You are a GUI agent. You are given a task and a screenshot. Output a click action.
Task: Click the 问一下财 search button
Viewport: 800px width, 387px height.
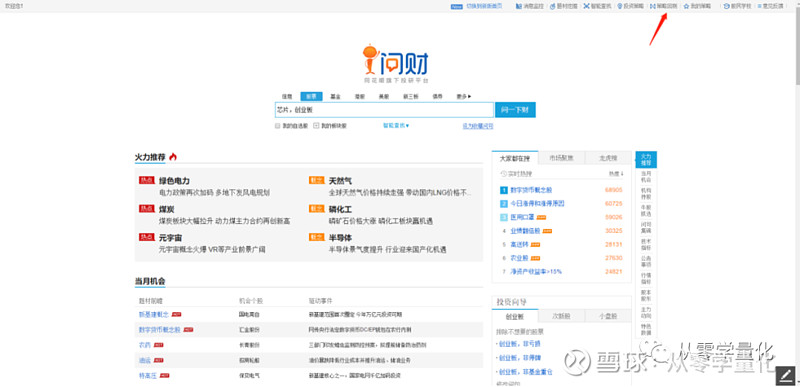pyautogui.click(x=515, y=110)
